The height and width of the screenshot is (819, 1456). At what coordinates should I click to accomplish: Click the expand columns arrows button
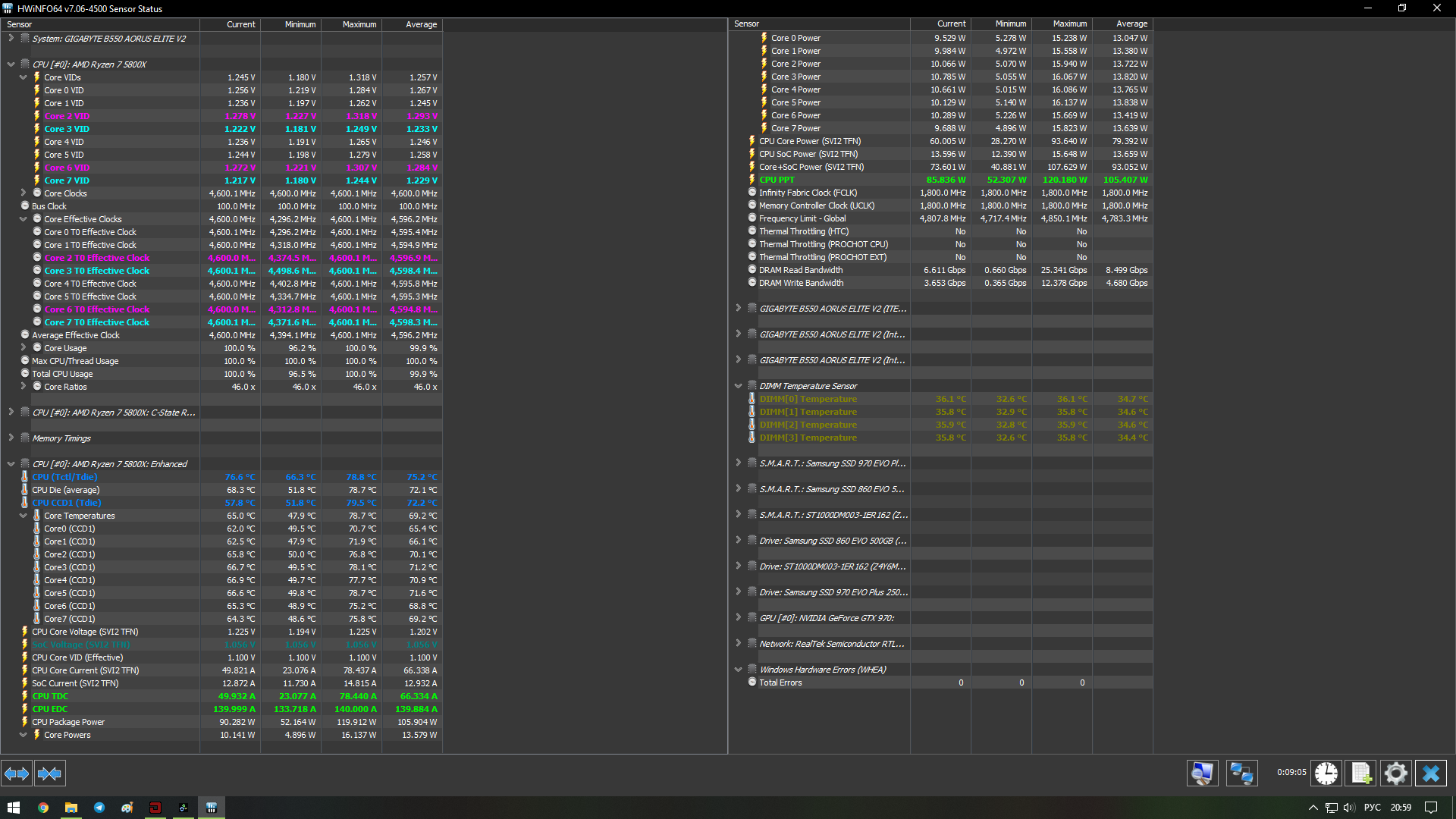coord(17,773)
